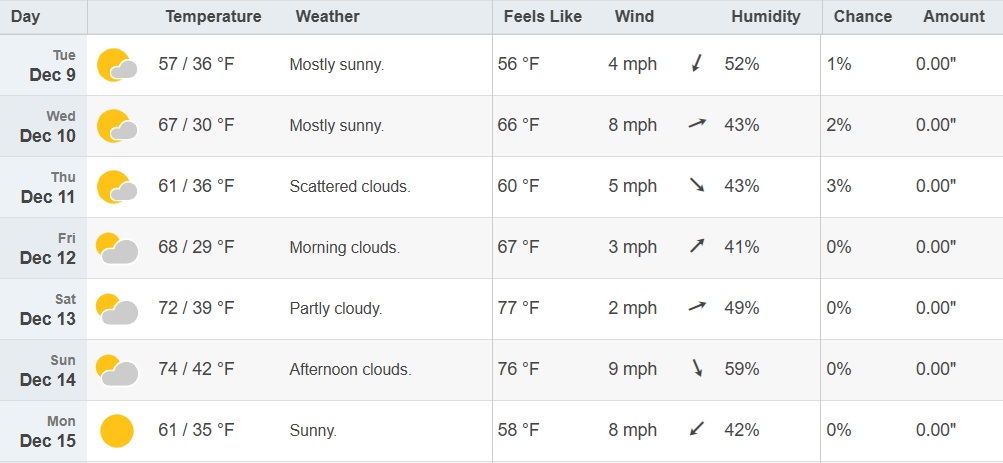Click the afternoon clouds icon for Dec 14

116,370
